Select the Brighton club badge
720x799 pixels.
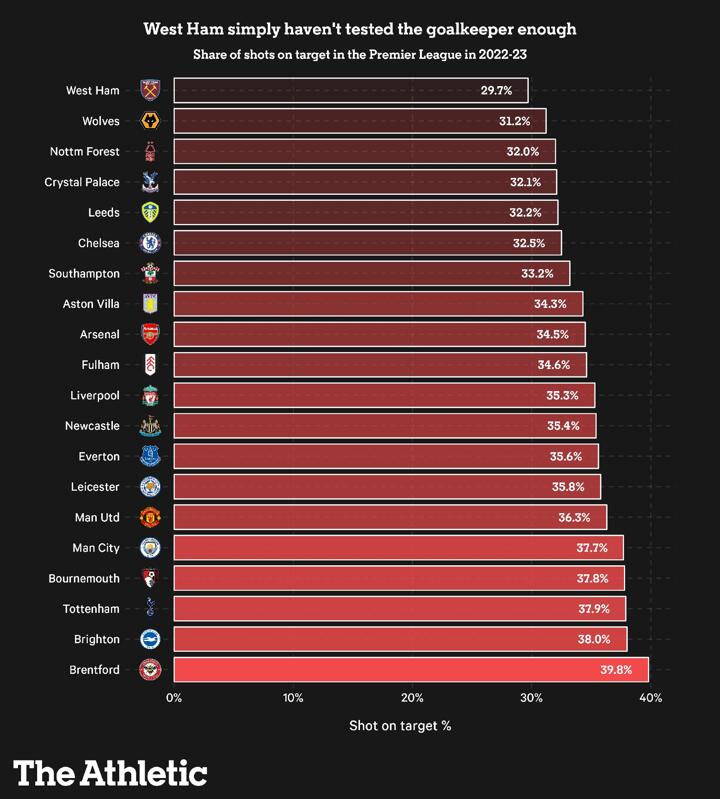pyautogui.click(x=150, y=639)
